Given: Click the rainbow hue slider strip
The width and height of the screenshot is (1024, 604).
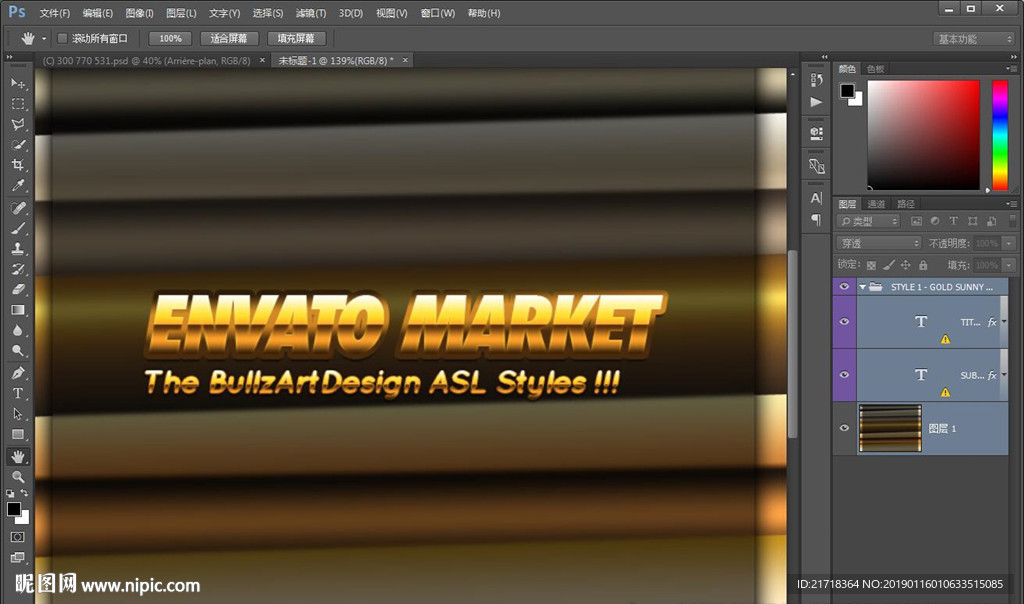Looking at the screenshot, I should (999, 134).
